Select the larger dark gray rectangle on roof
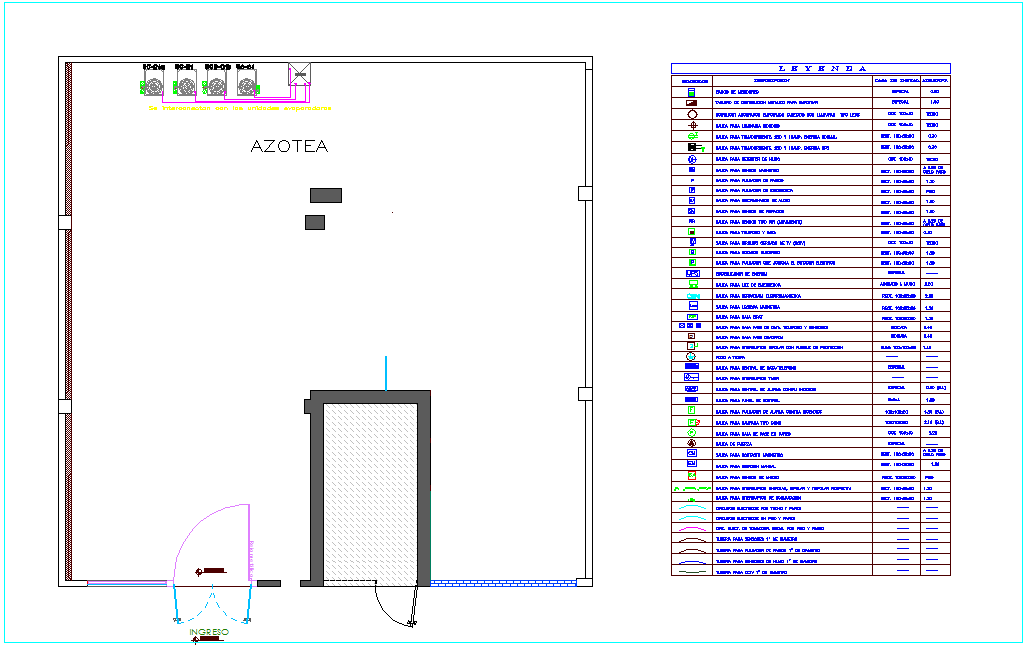The height and width of the screenshot is (648, 1026). (326, 195)
